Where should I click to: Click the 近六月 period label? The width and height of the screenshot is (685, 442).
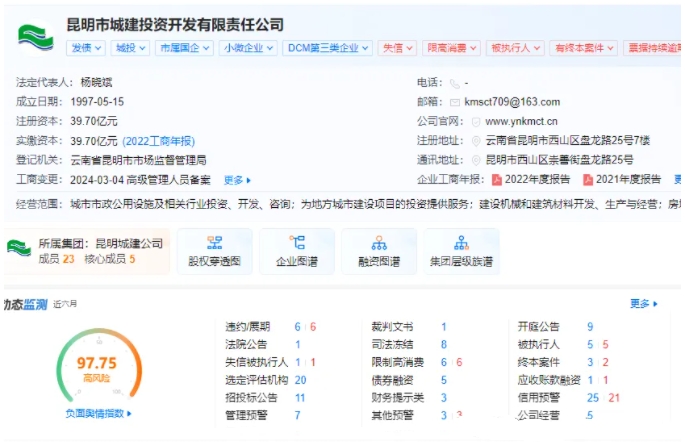point(65,304)
